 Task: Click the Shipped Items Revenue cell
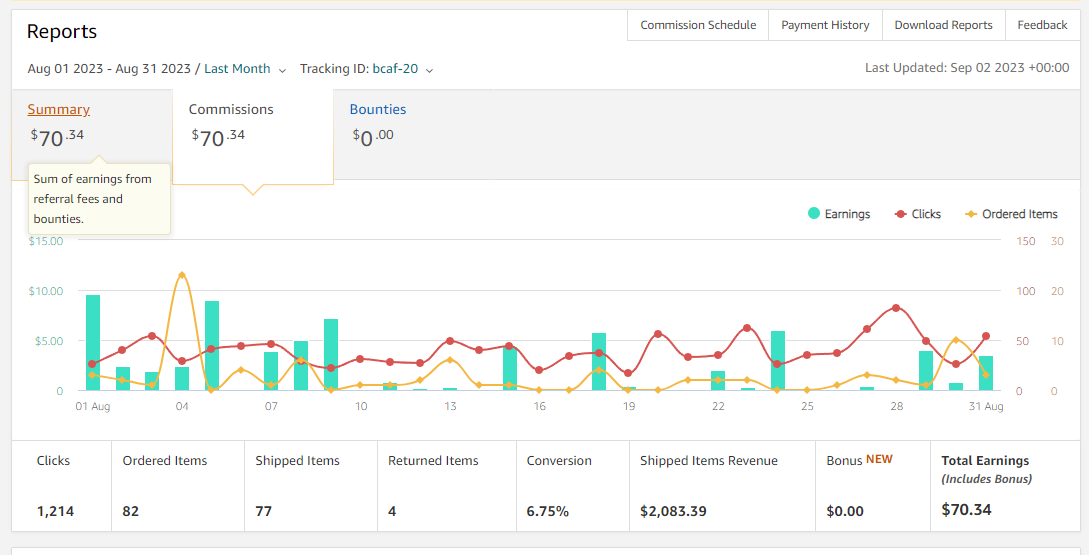pyautogui.click(x=722, y=486)
